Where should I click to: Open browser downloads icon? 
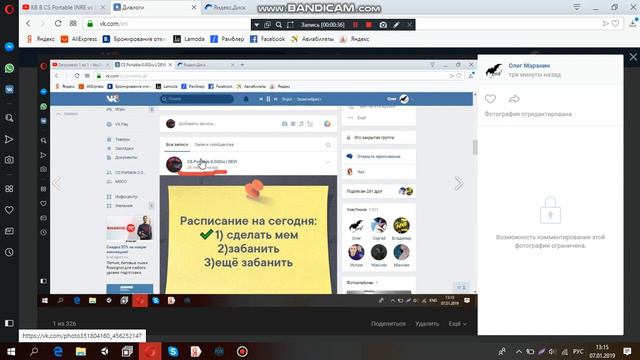point(633,23)
